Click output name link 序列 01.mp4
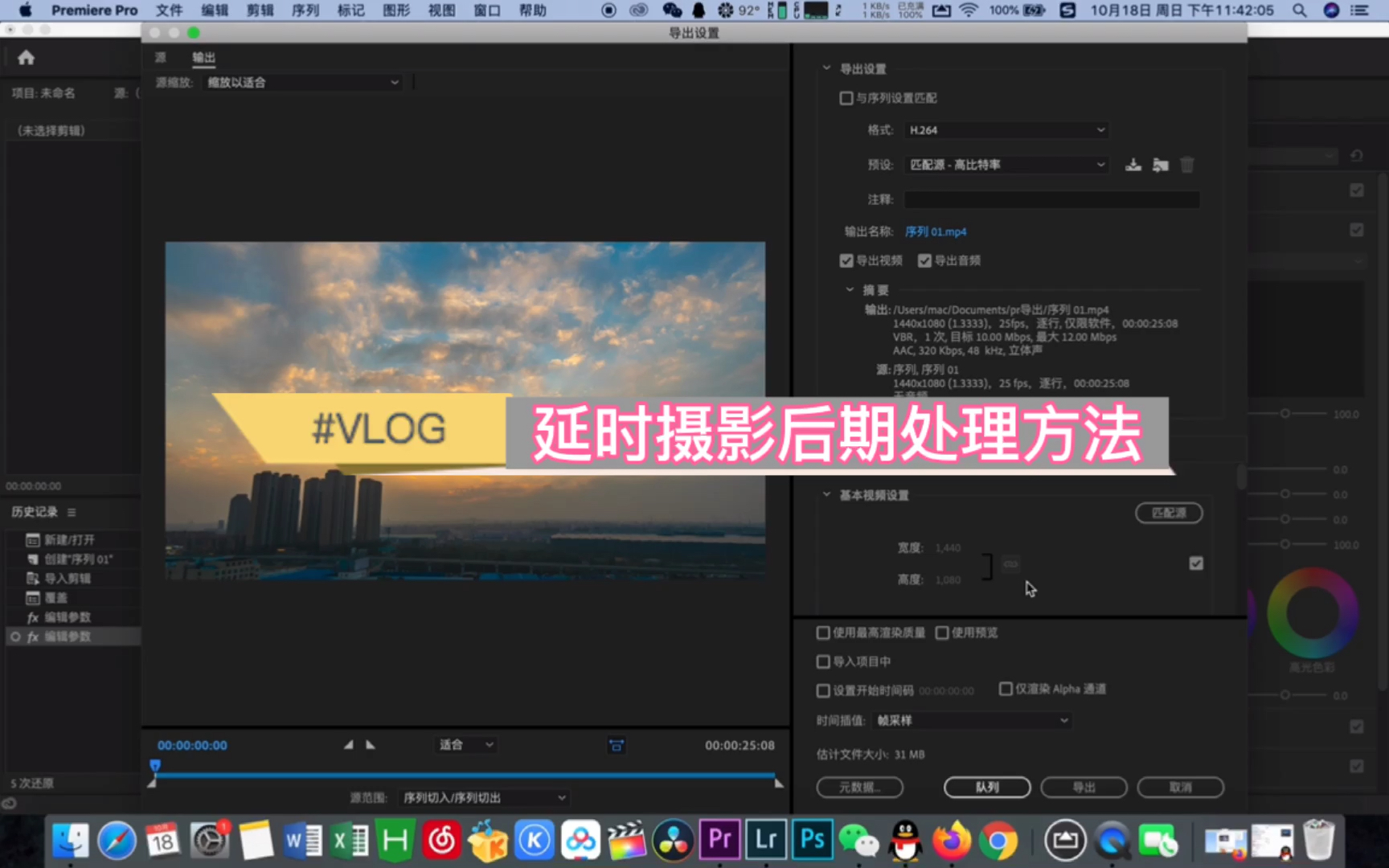1389x868 pixels. pos(936,231)
